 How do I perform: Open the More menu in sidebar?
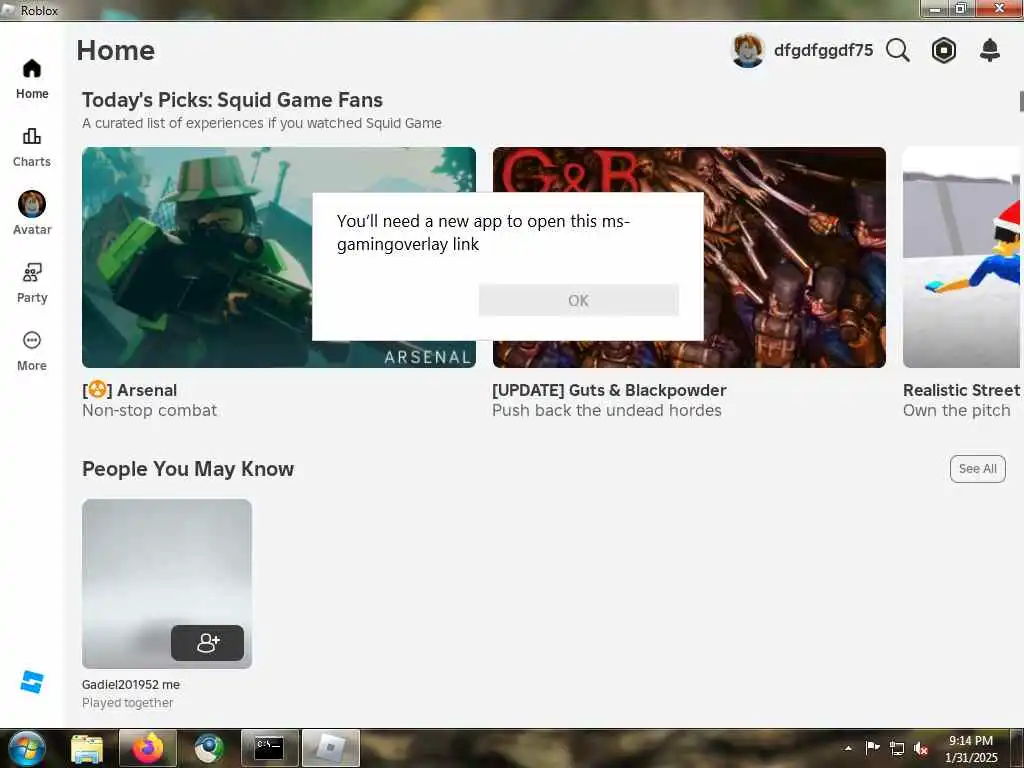coord(32,351)
